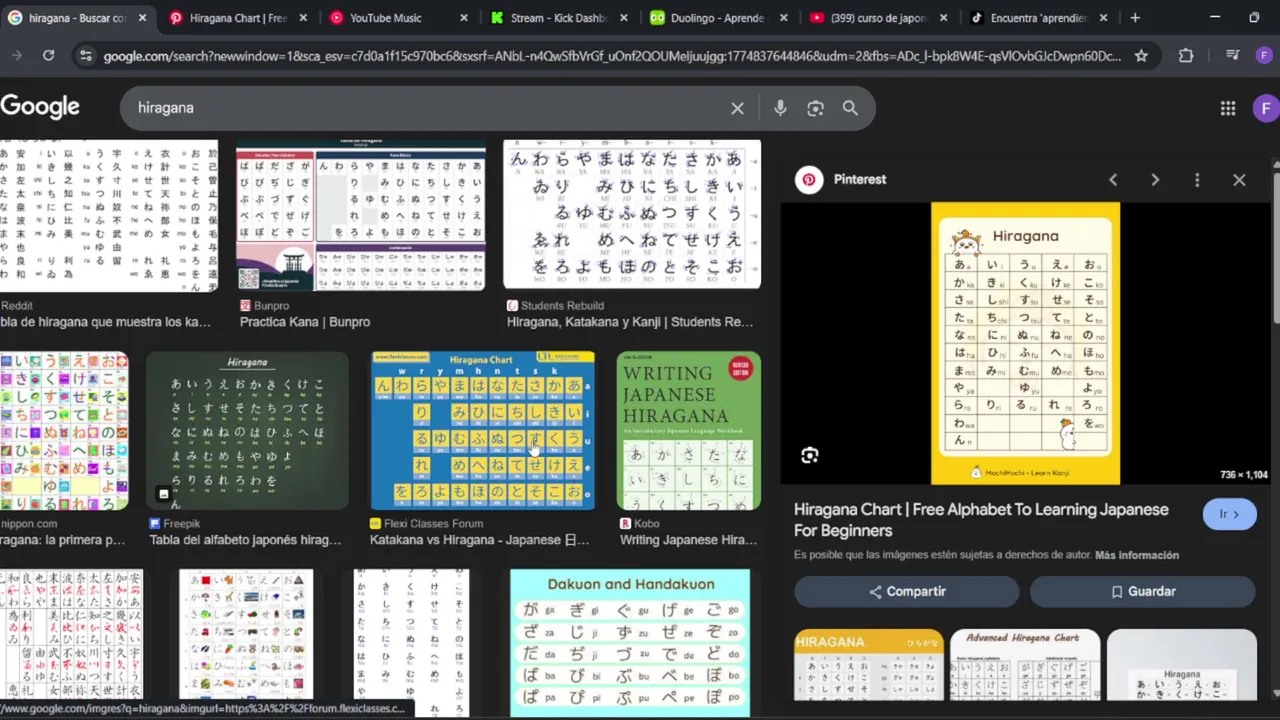This screenshot has width=1280, height=720.
Task: Click the Guardar save button
Action: point(1143,592)
